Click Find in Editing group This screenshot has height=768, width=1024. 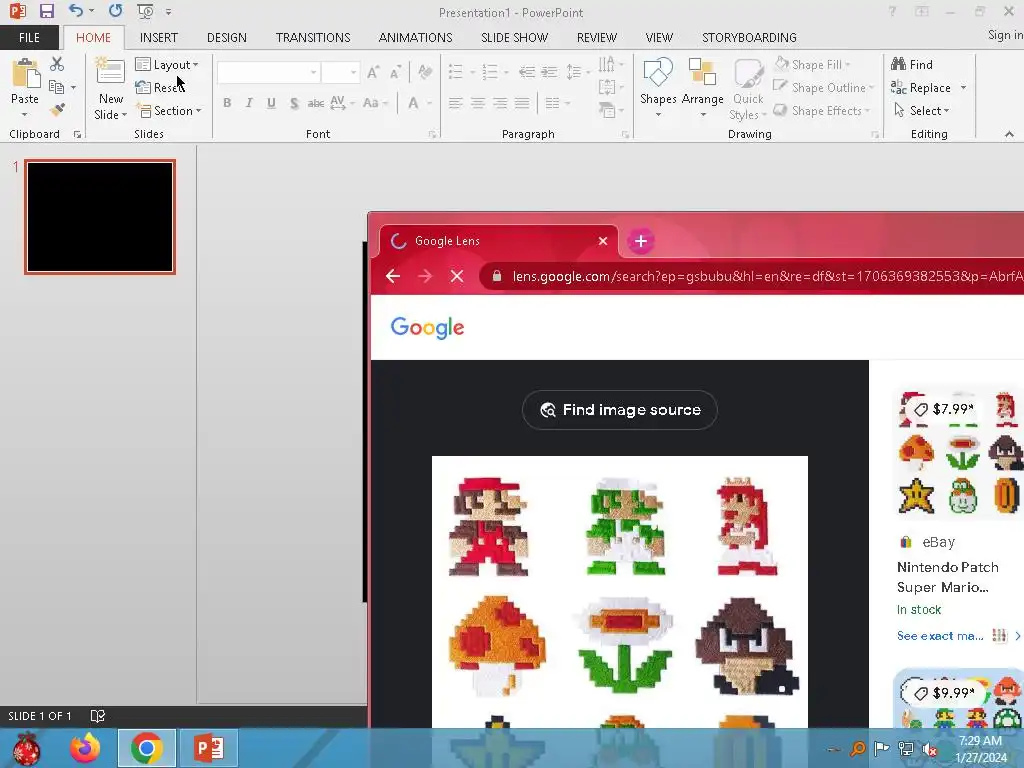click(912, 65)
